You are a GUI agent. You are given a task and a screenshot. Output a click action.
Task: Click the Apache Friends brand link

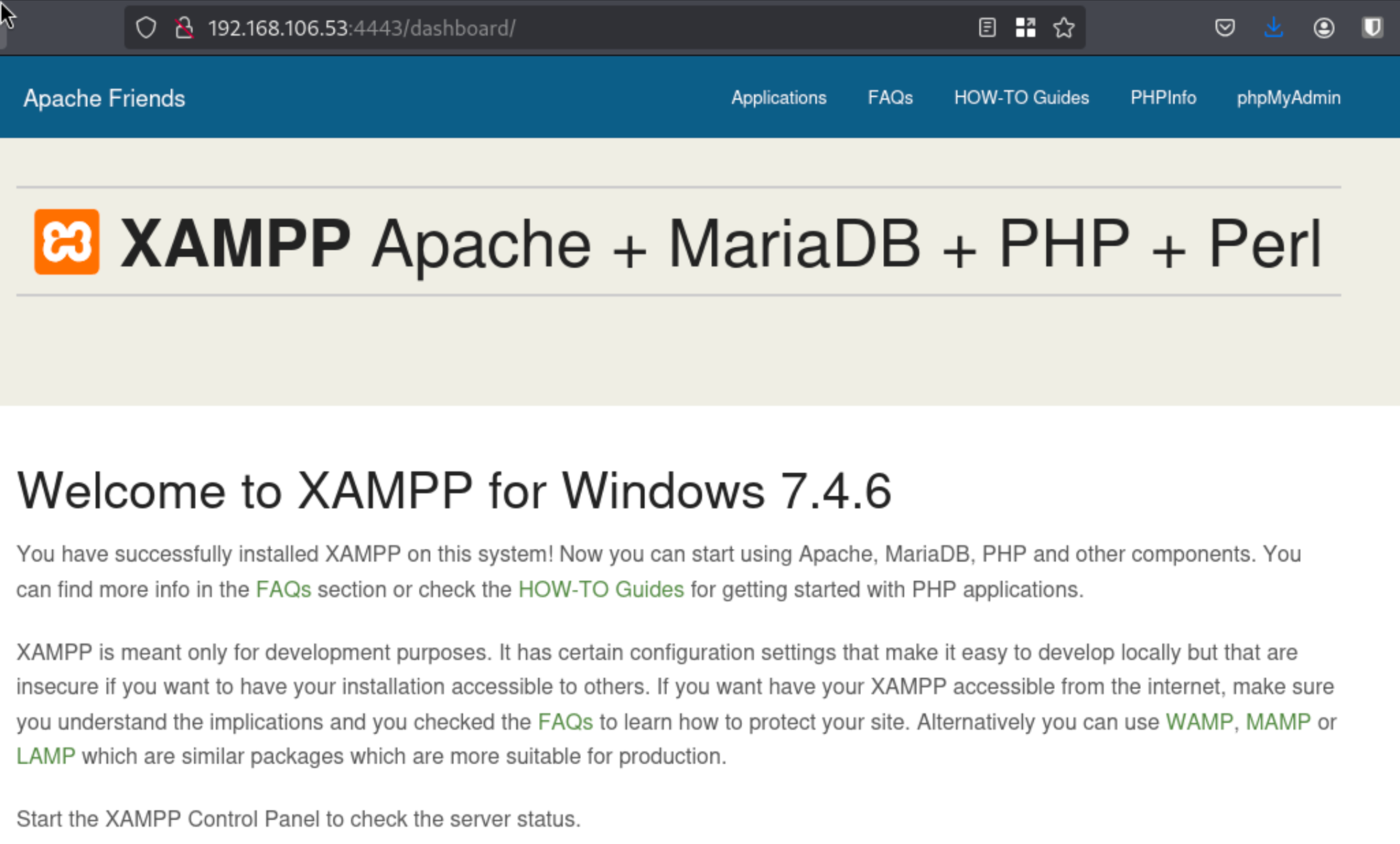(104, 98)
